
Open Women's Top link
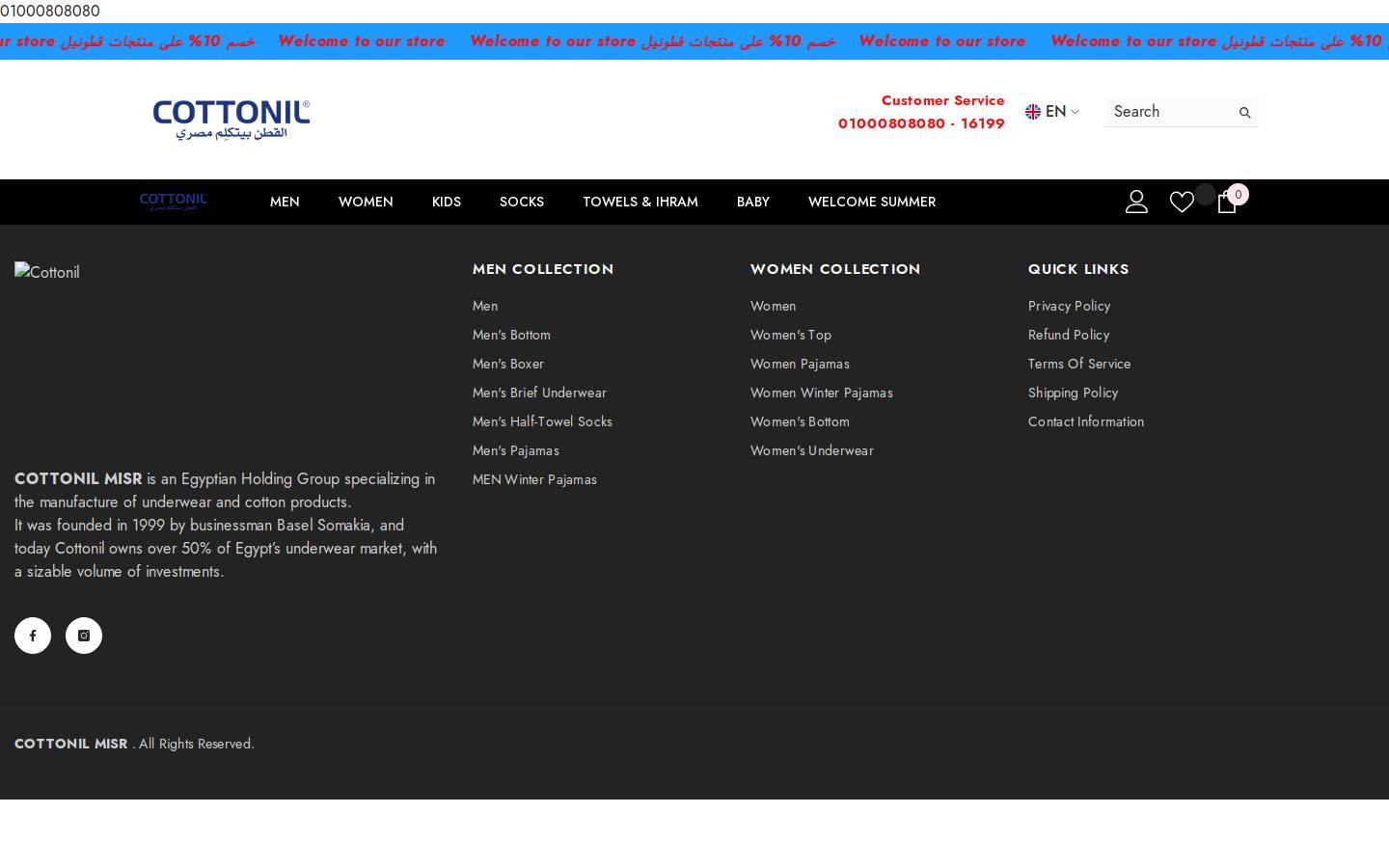click(791, 335)
